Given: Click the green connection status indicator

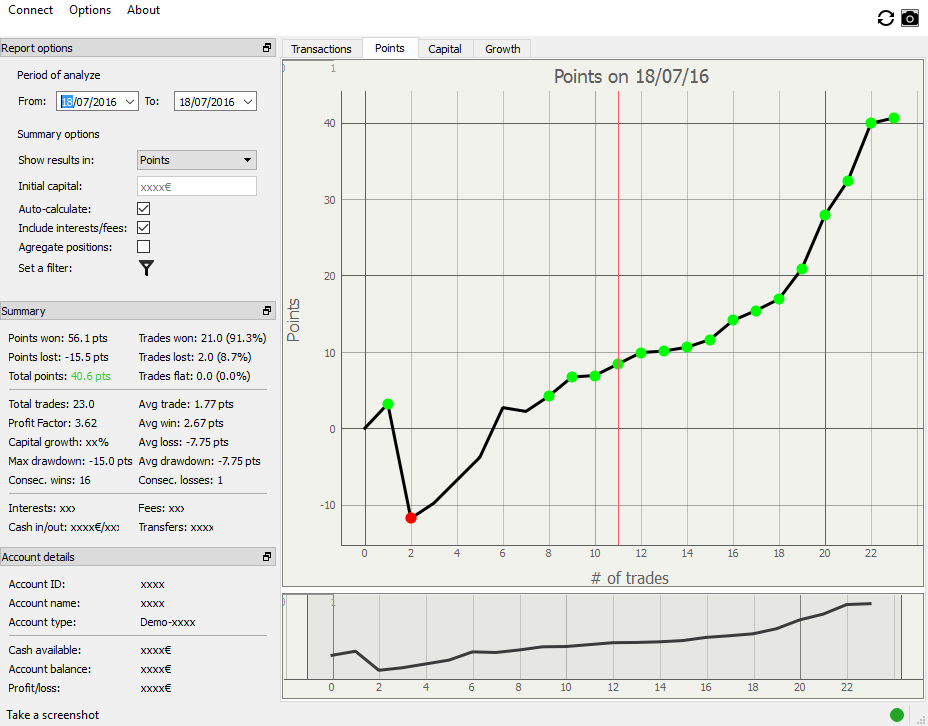Looking at the screenshot, I should 897,715.
